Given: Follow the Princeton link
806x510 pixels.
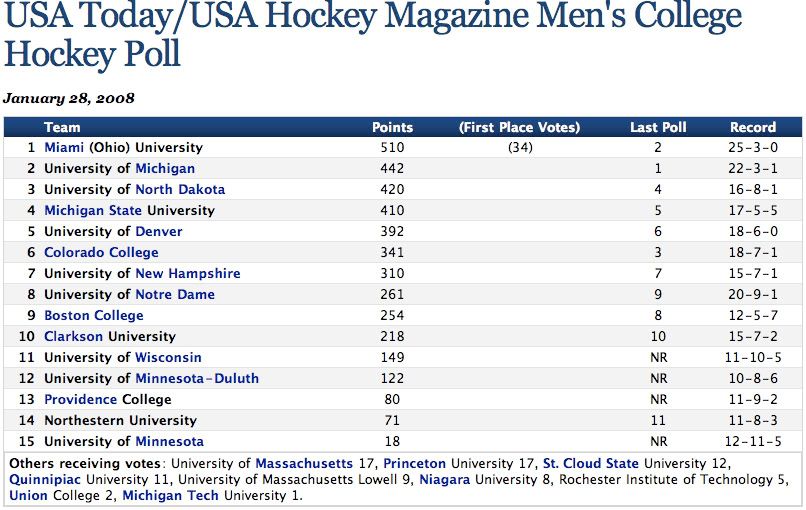Looking at the screenshot, I should pyautogui.click(x=415, y=464).
